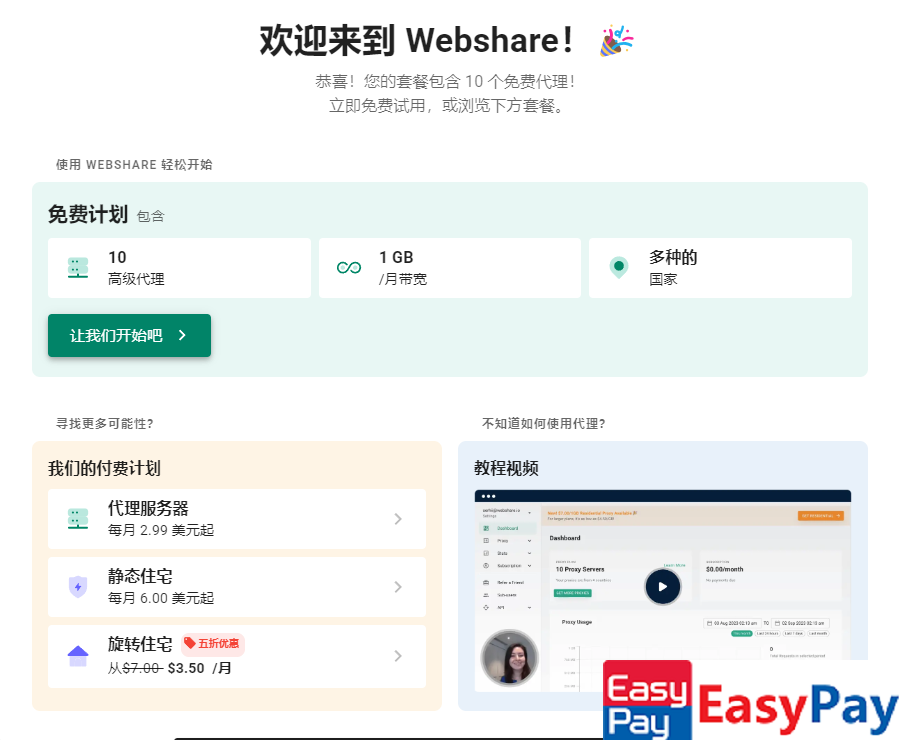The height and width of the screenshot is (740, 899).
Task: Open the 教程视频 dashboard thumbnail
Action: 663,590
